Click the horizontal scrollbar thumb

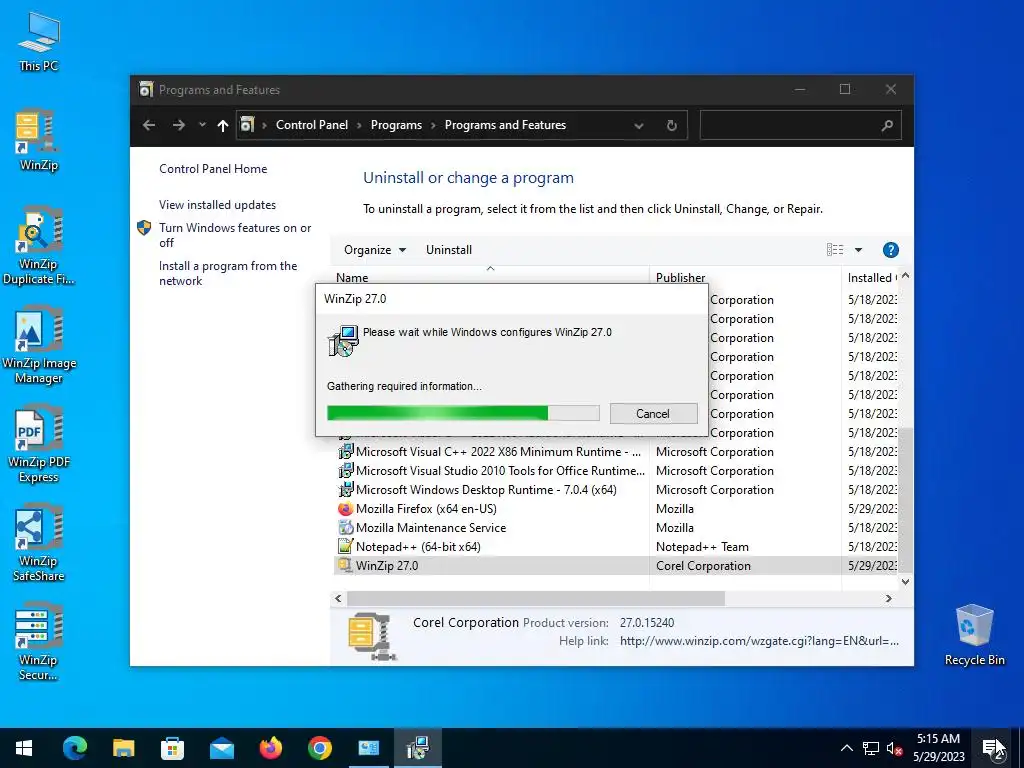536,598
